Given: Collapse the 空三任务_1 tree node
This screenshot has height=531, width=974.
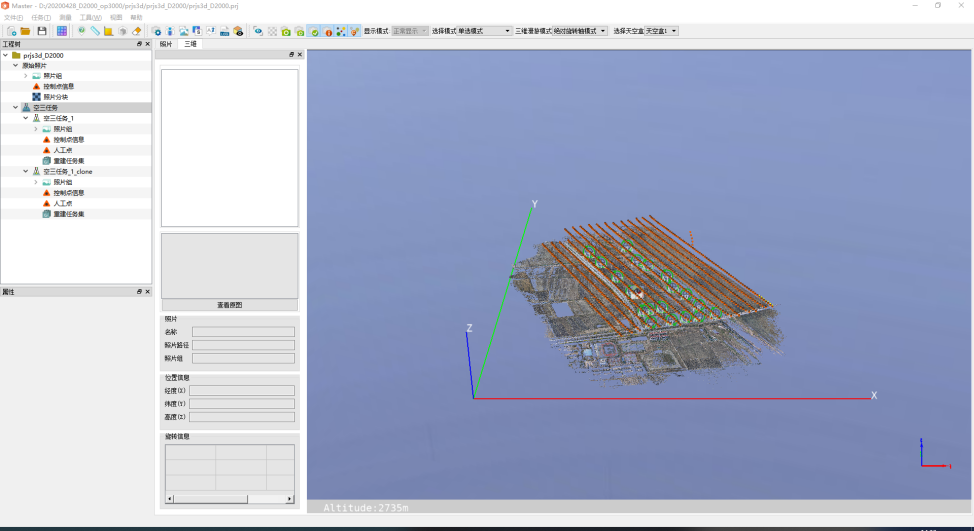Looking at the screenshot, I should 25,118.
